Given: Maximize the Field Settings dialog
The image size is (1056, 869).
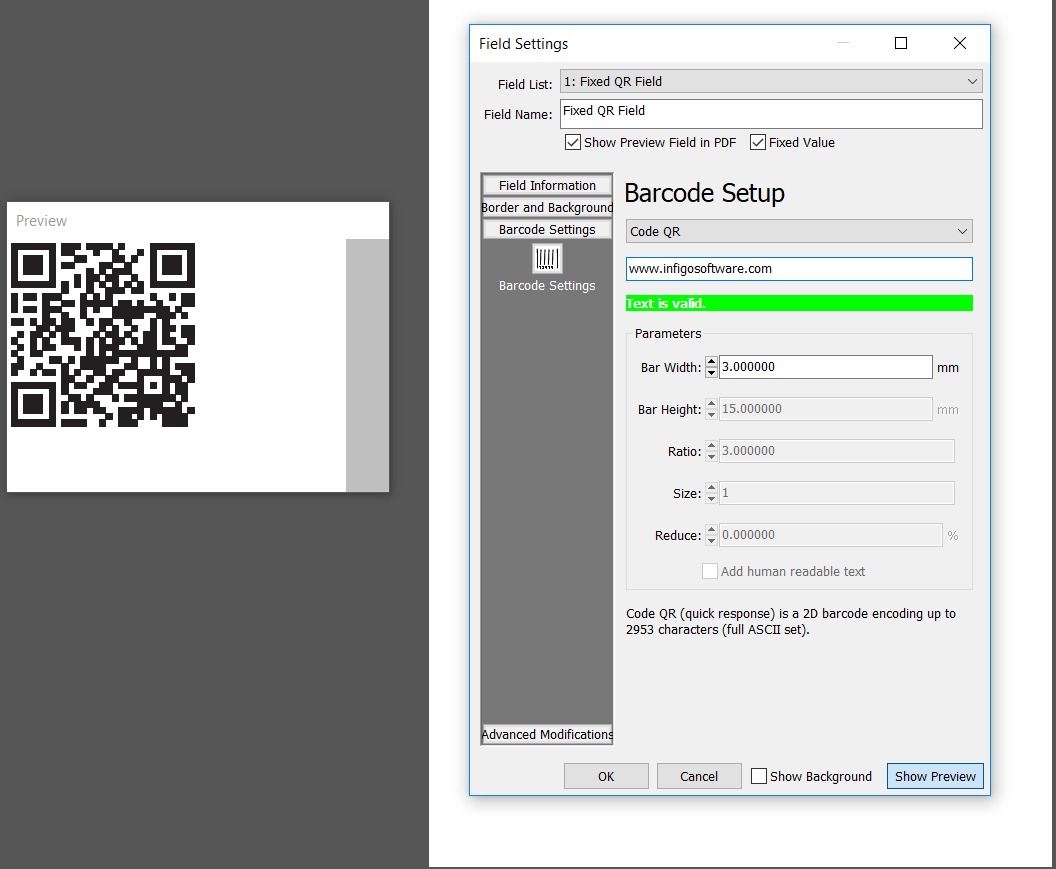Looking at the screenshot, I should [900, 43].
